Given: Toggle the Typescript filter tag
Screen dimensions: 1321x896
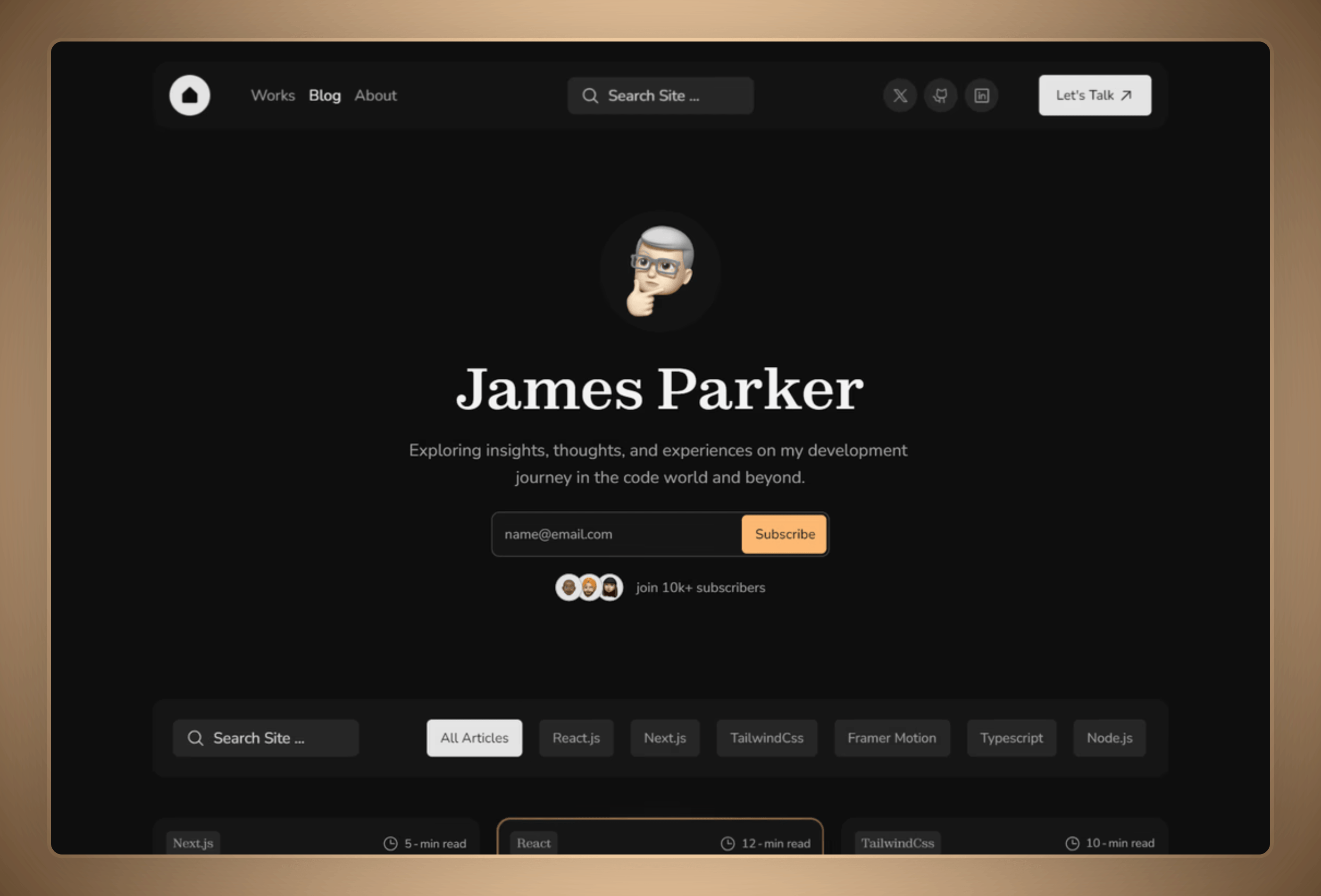Looking at the screenshot, I should pos(1011,738).
